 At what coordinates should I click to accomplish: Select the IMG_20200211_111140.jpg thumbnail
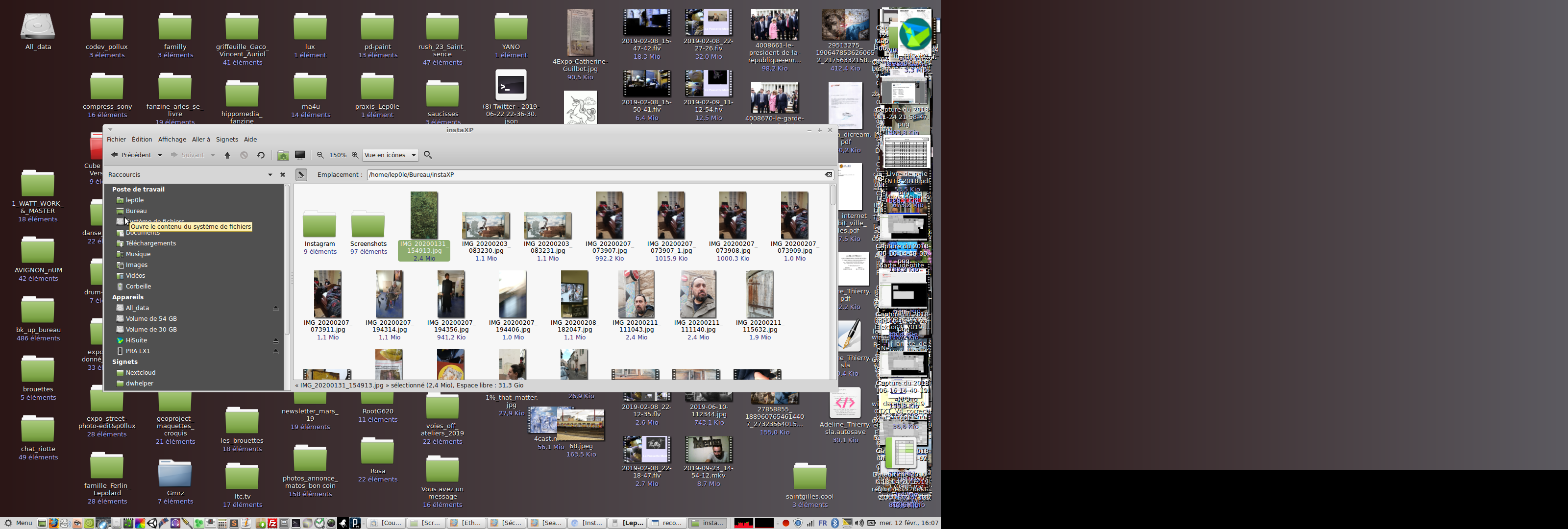[698, 295]
